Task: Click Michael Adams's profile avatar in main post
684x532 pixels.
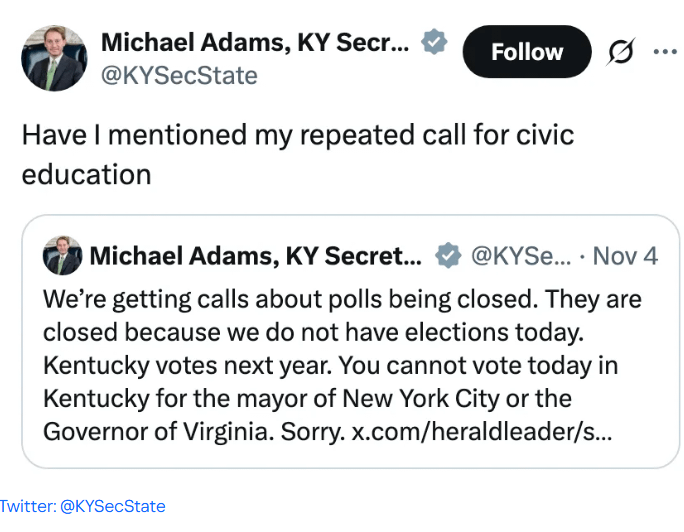Action: click(x=54, y=58)
